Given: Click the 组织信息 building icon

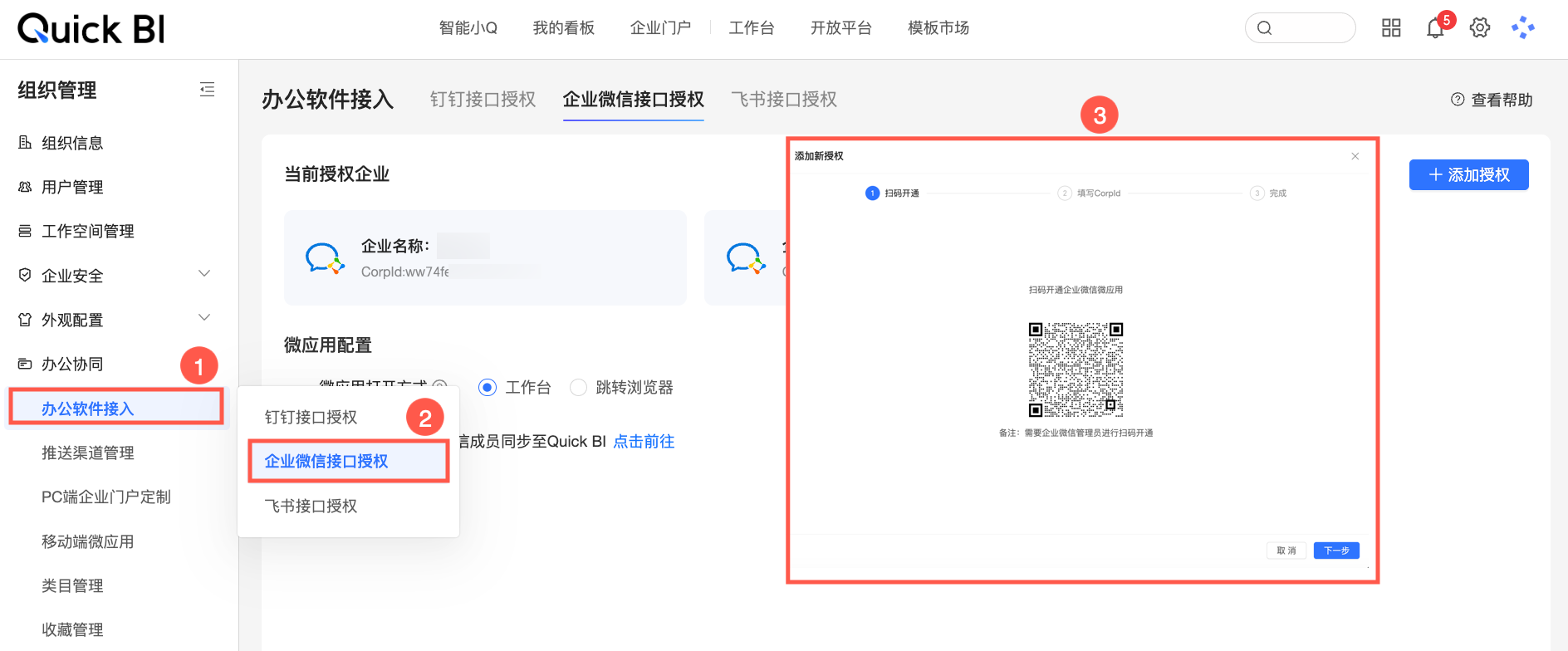Looking at the screenshot, I should pyautogui.click(x=25, y=142).
